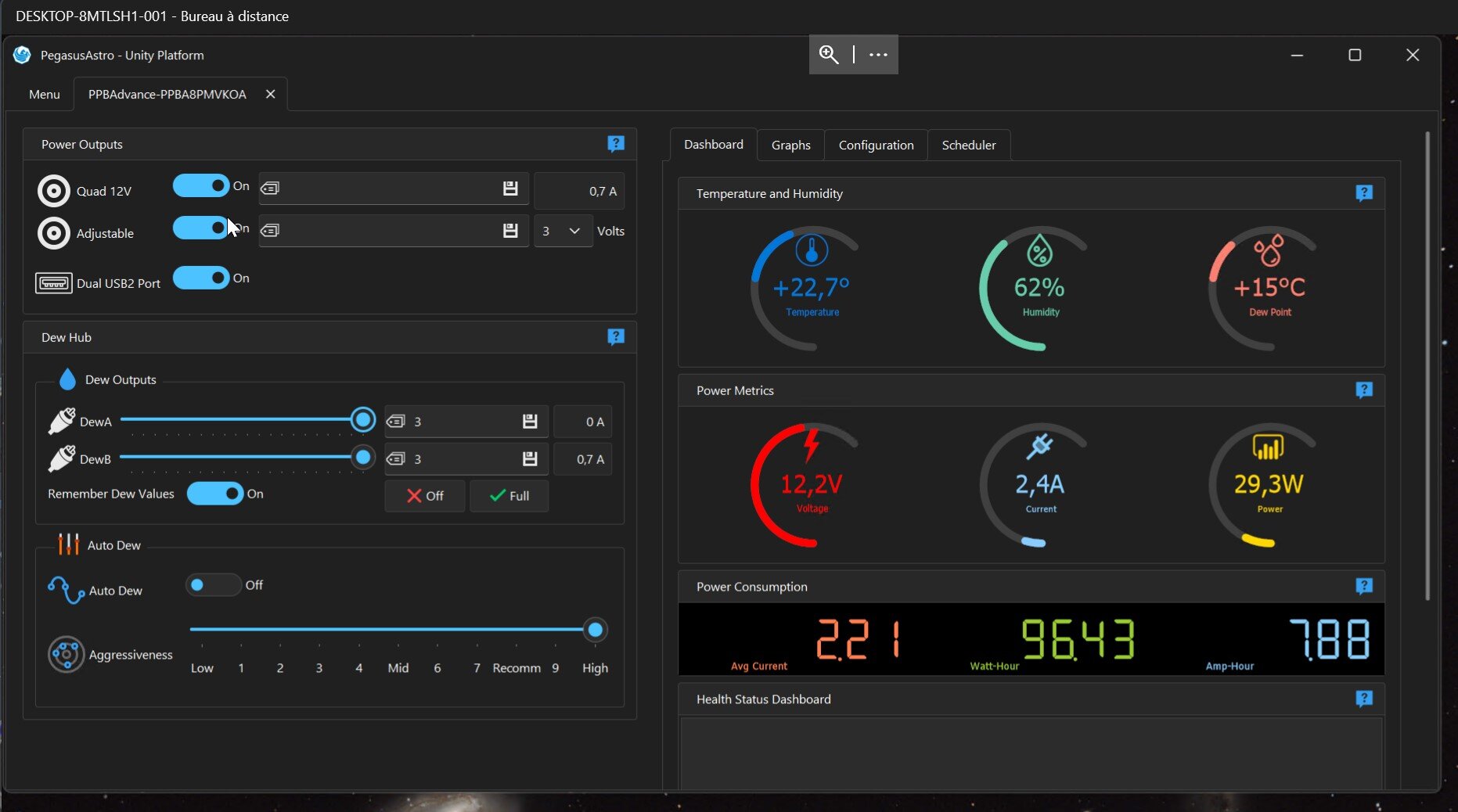Click the humidity droplet gauge icon

1039,250
